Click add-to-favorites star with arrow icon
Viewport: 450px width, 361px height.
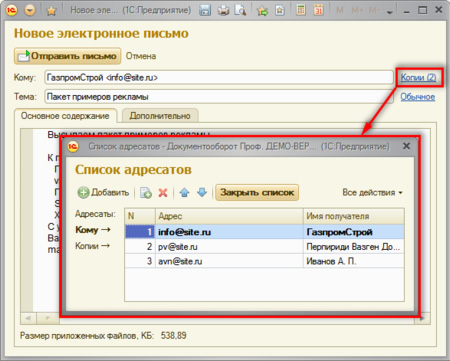(x=262, y=11)
